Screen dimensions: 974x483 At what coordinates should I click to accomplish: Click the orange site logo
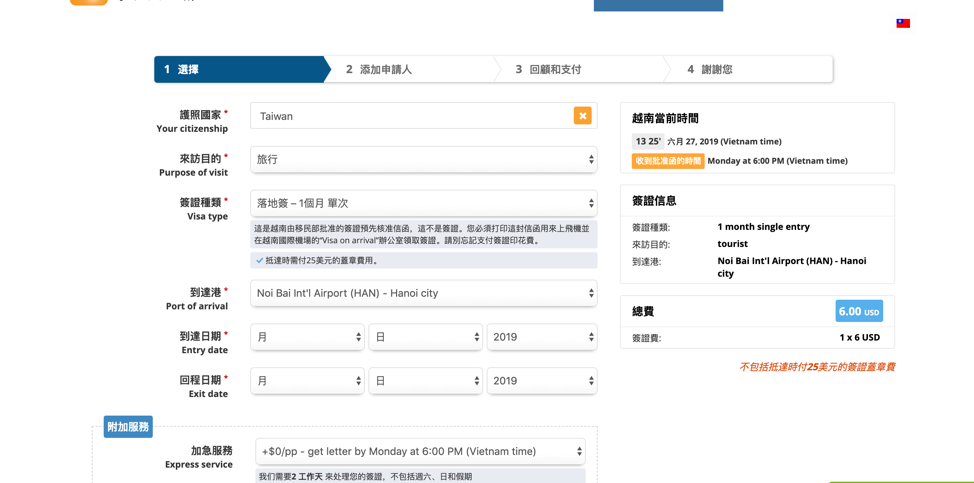[x=88, y=3]
